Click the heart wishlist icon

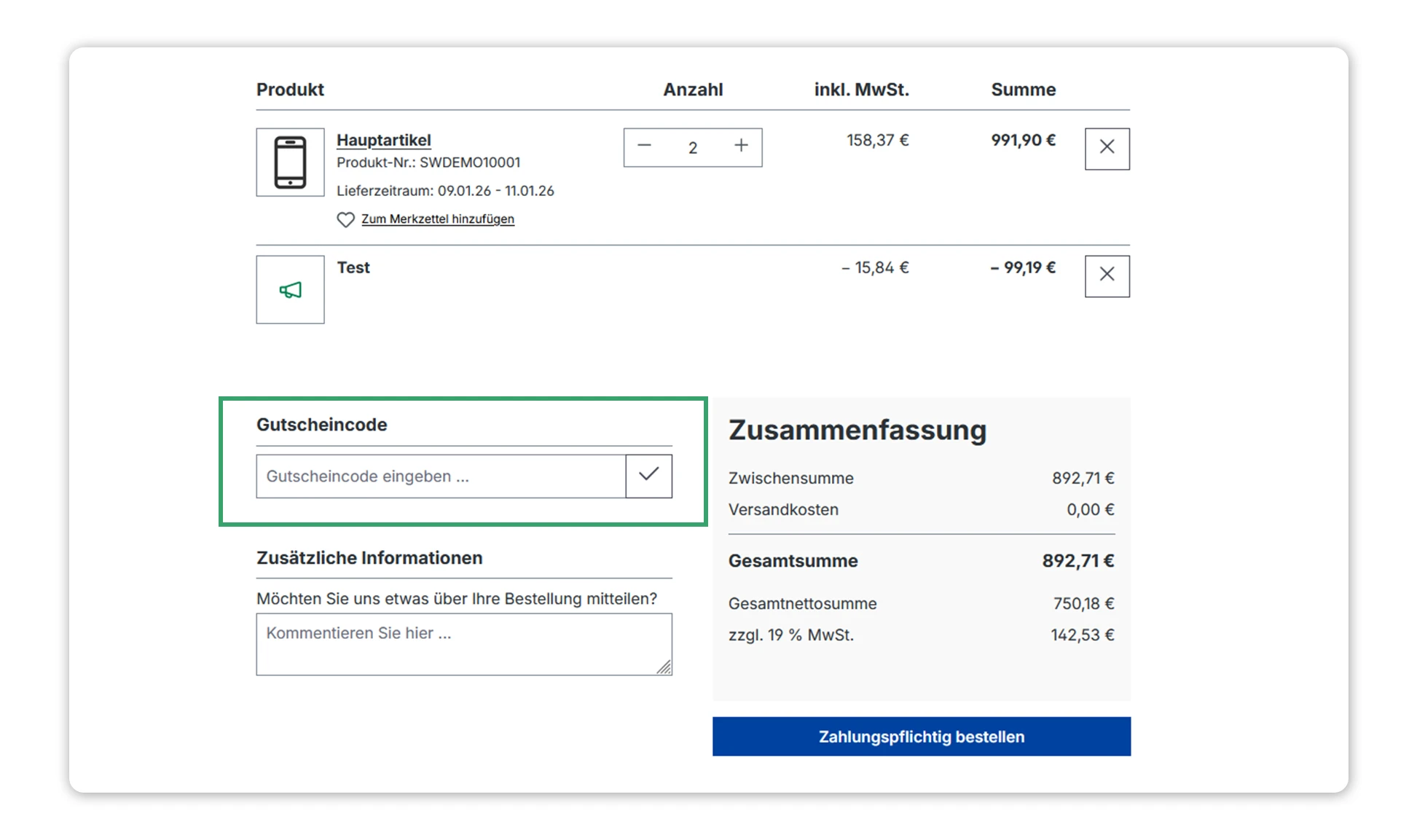click(345, 219)
